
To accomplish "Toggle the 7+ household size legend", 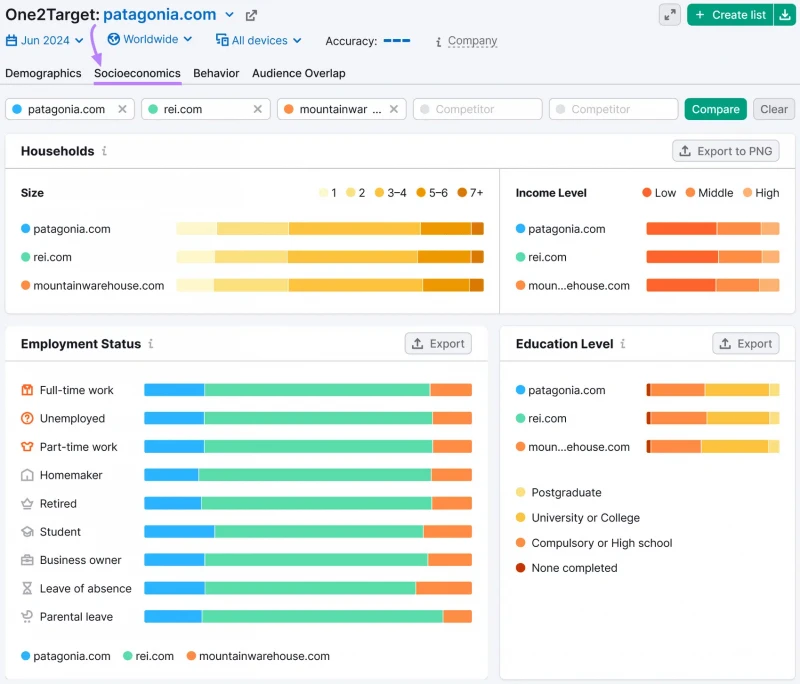I will click(x=470, y=193).
